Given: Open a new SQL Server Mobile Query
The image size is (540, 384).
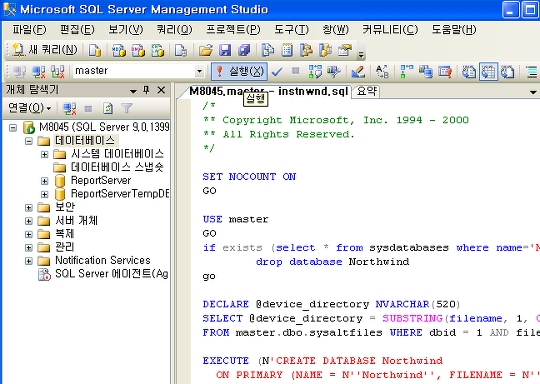Looking at the screenshot, I should (x=181, y=50).
